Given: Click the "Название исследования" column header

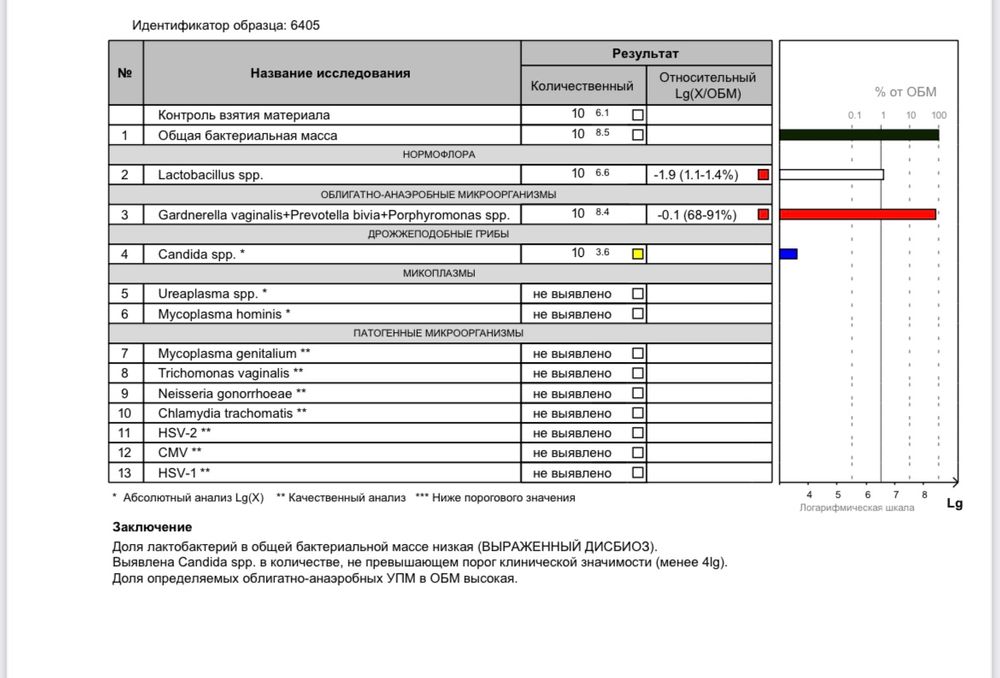Looking at the screenshot, I should 330,73.
